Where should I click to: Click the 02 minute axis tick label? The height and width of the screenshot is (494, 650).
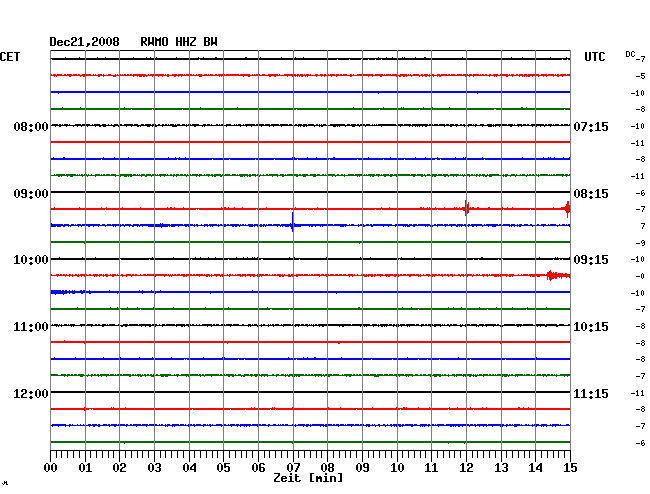coord(119,467)
